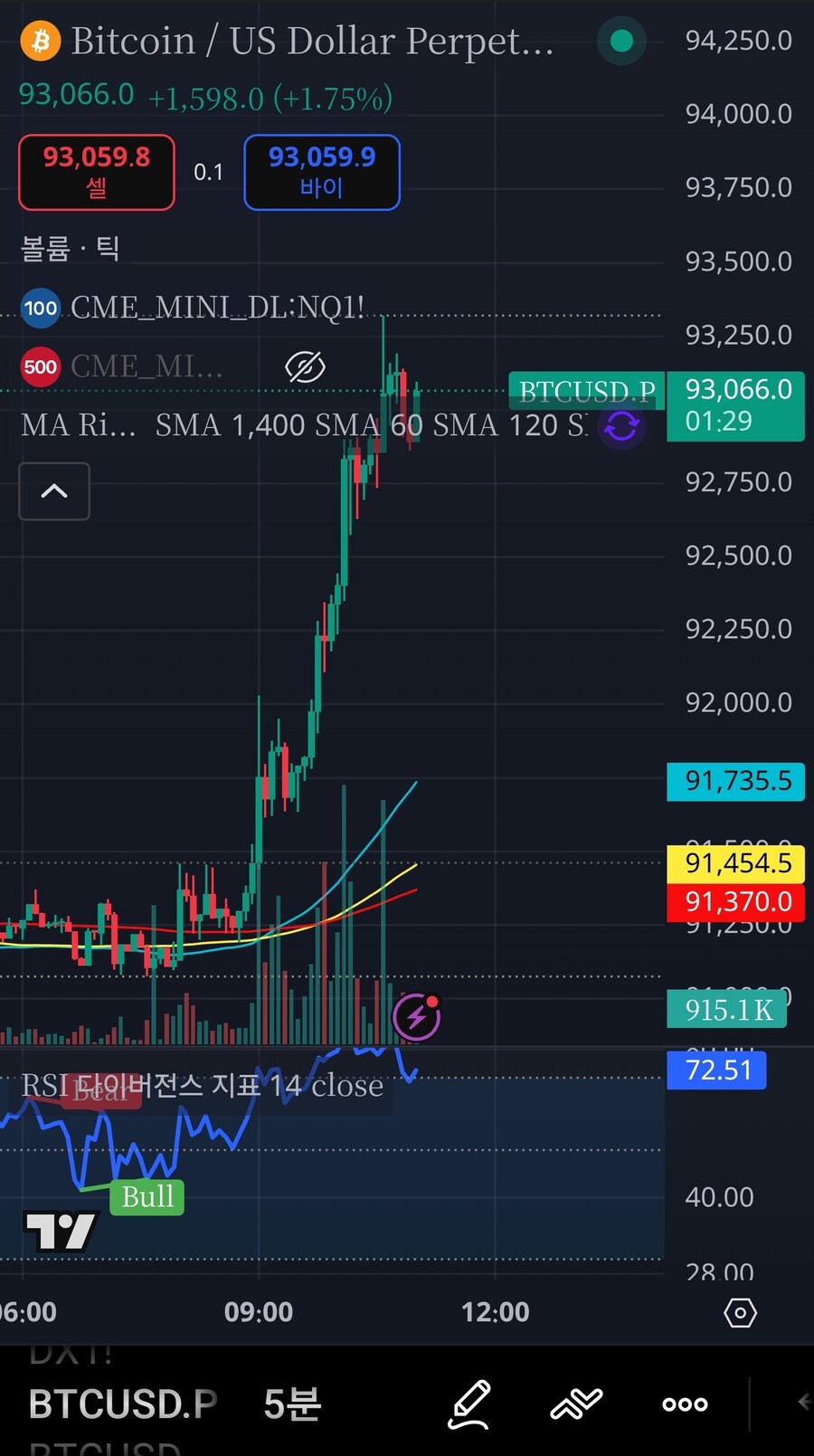Open chart settings hexagon icon
The height and width of the screenshot is (1456, 814).
coord(740,1312)
